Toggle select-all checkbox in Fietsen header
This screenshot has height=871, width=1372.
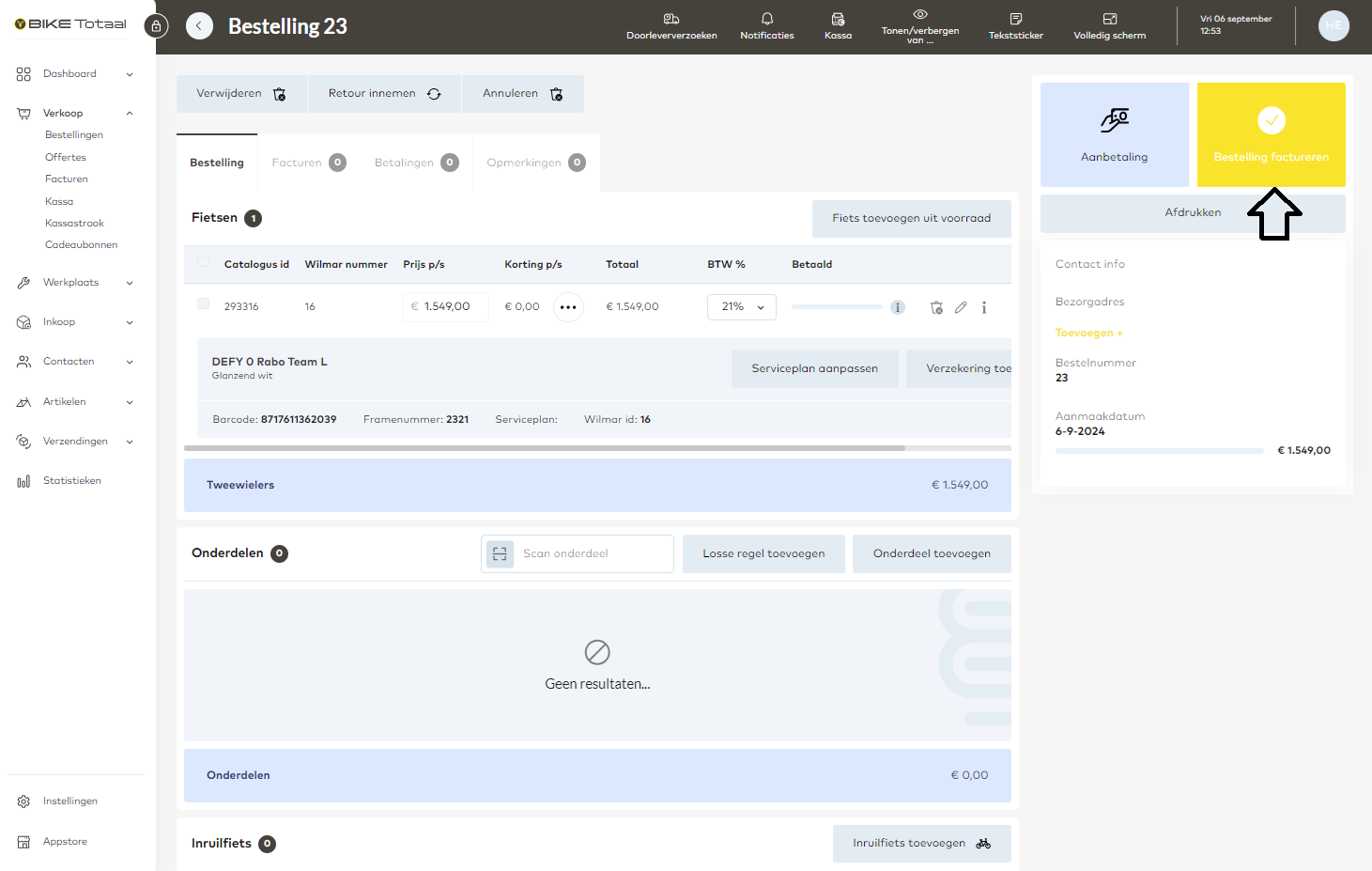(x=203, y=262)
